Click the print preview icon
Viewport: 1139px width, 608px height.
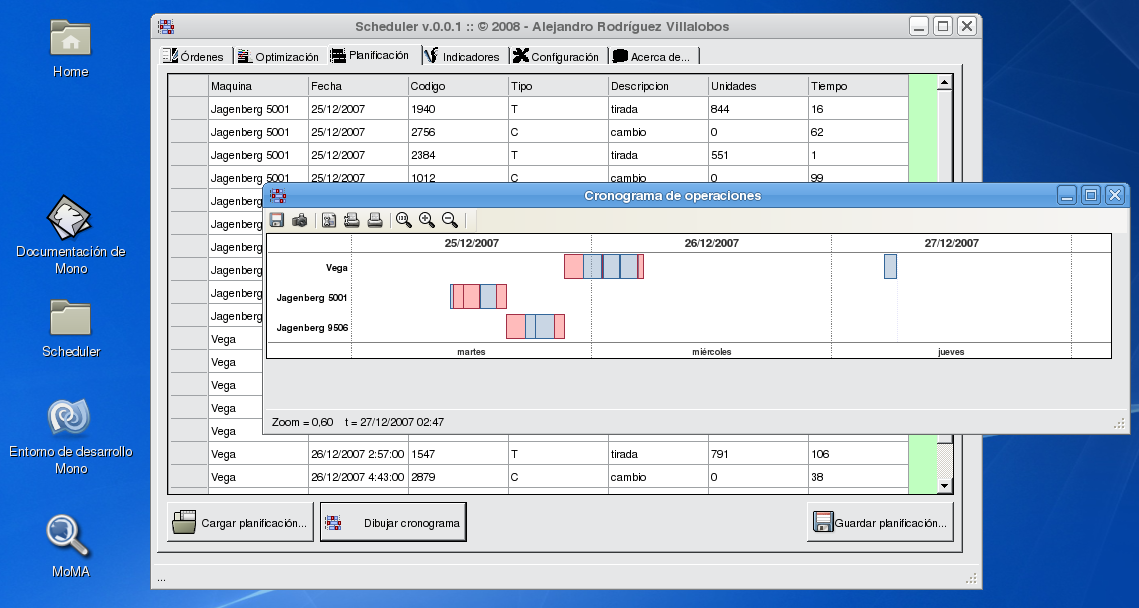coord(351,221)
